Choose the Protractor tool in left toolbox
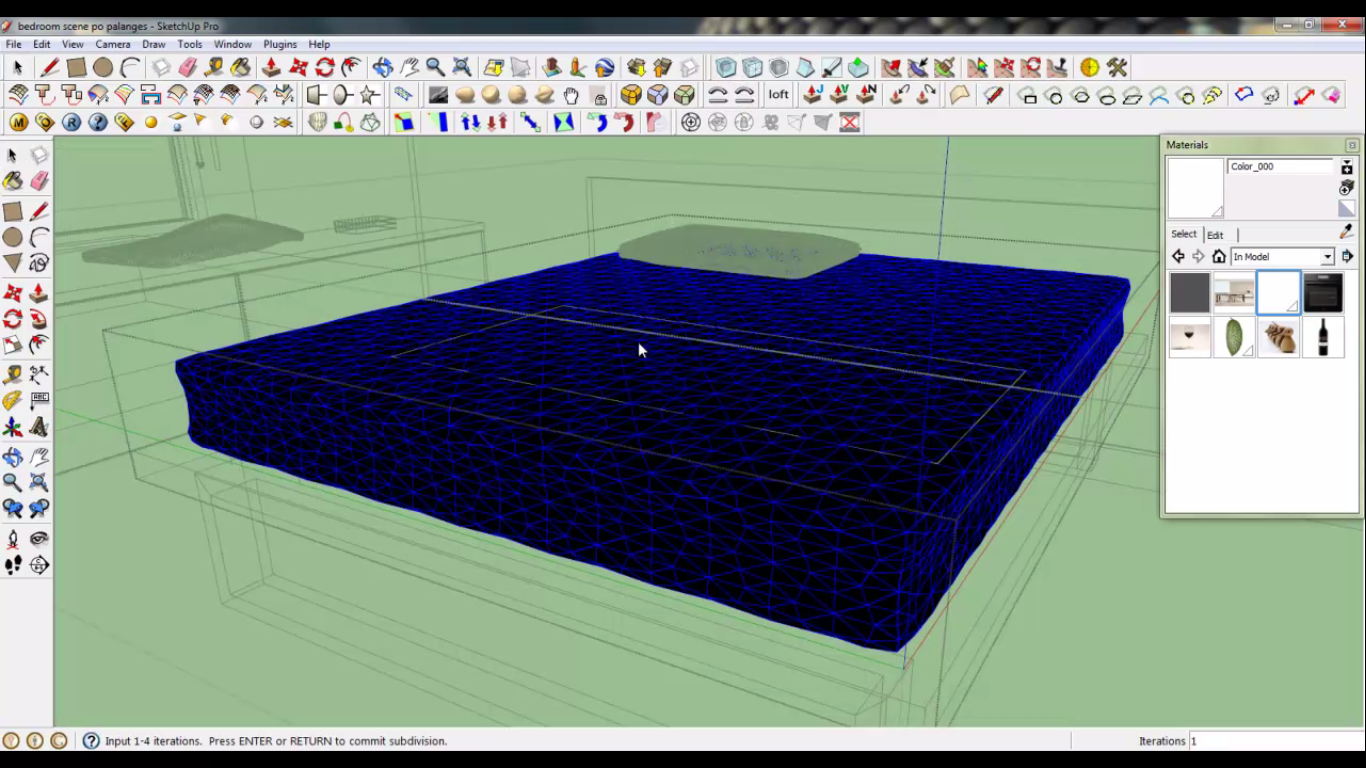The image size is (1366, 768). click(13, 401)
